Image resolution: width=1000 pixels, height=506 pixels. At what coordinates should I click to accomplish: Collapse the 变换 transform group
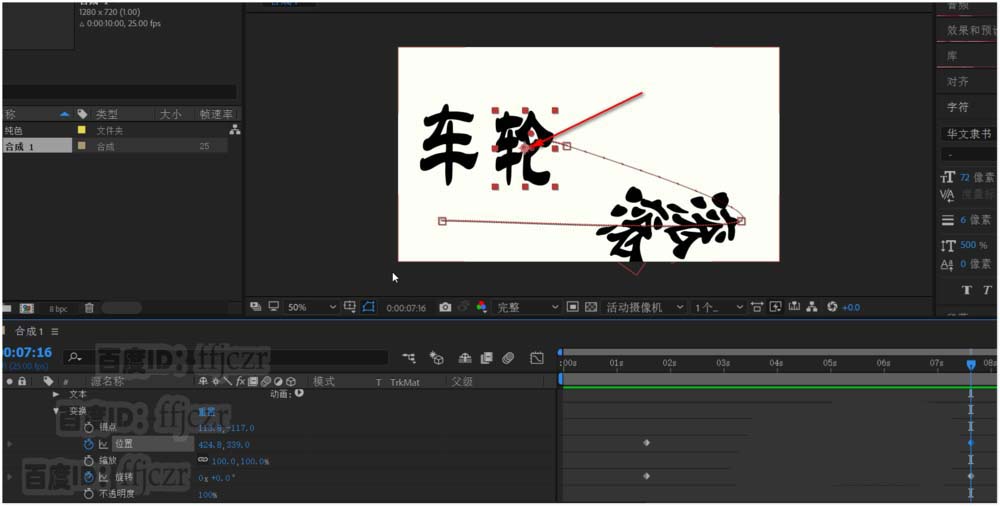(x=56, y=411)
